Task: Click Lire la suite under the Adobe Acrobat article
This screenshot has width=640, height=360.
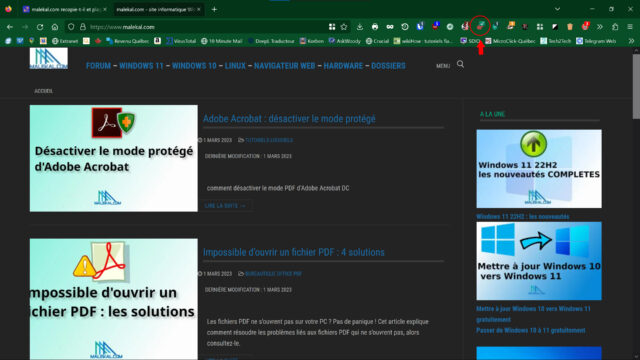Action: (x=225, y=206)
